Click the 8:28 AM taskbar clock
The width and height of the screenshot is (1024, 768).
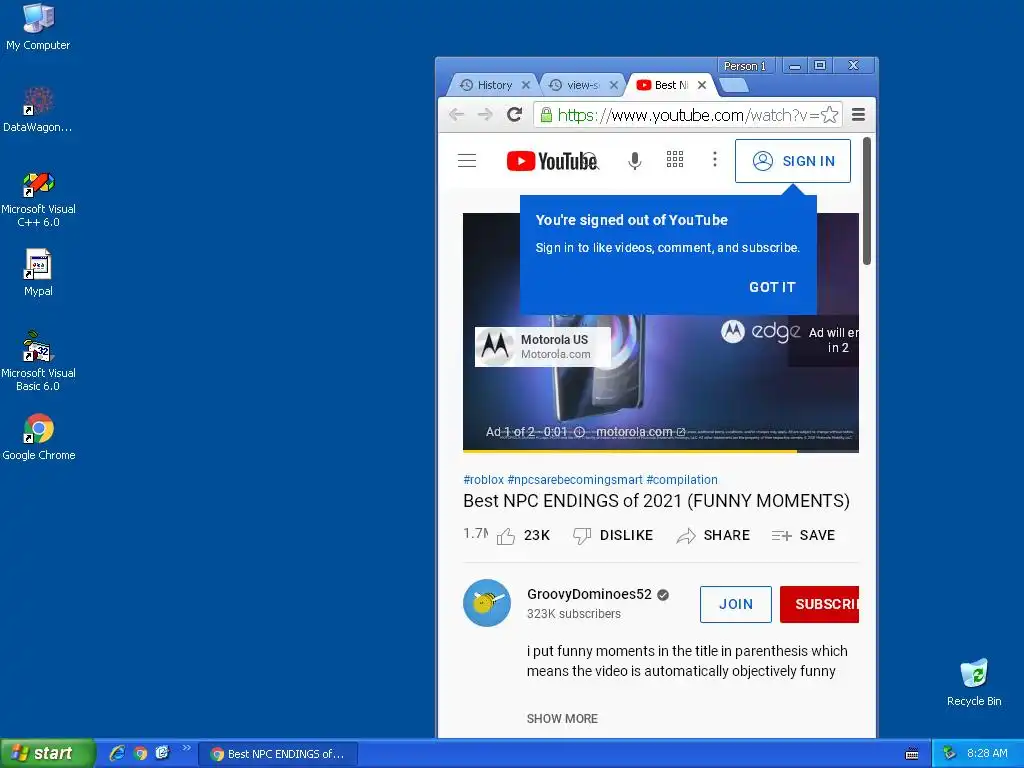987,753
